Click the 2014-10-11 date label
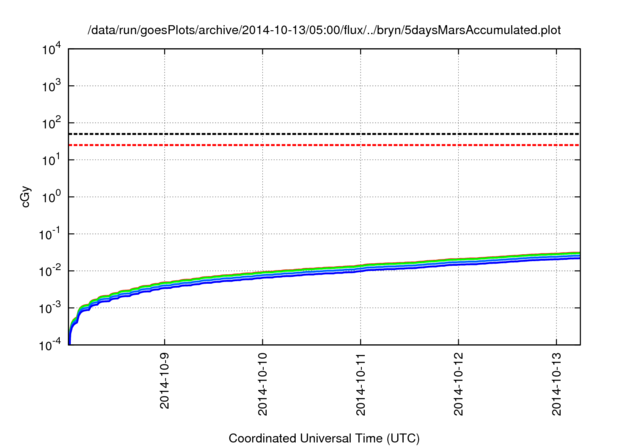Screen dimensions: 640x448 (360, 384)
